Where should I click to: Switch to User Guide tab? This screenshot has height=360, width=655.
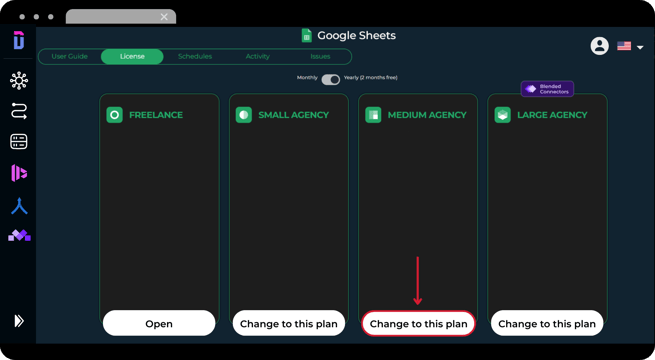[69, 56]
